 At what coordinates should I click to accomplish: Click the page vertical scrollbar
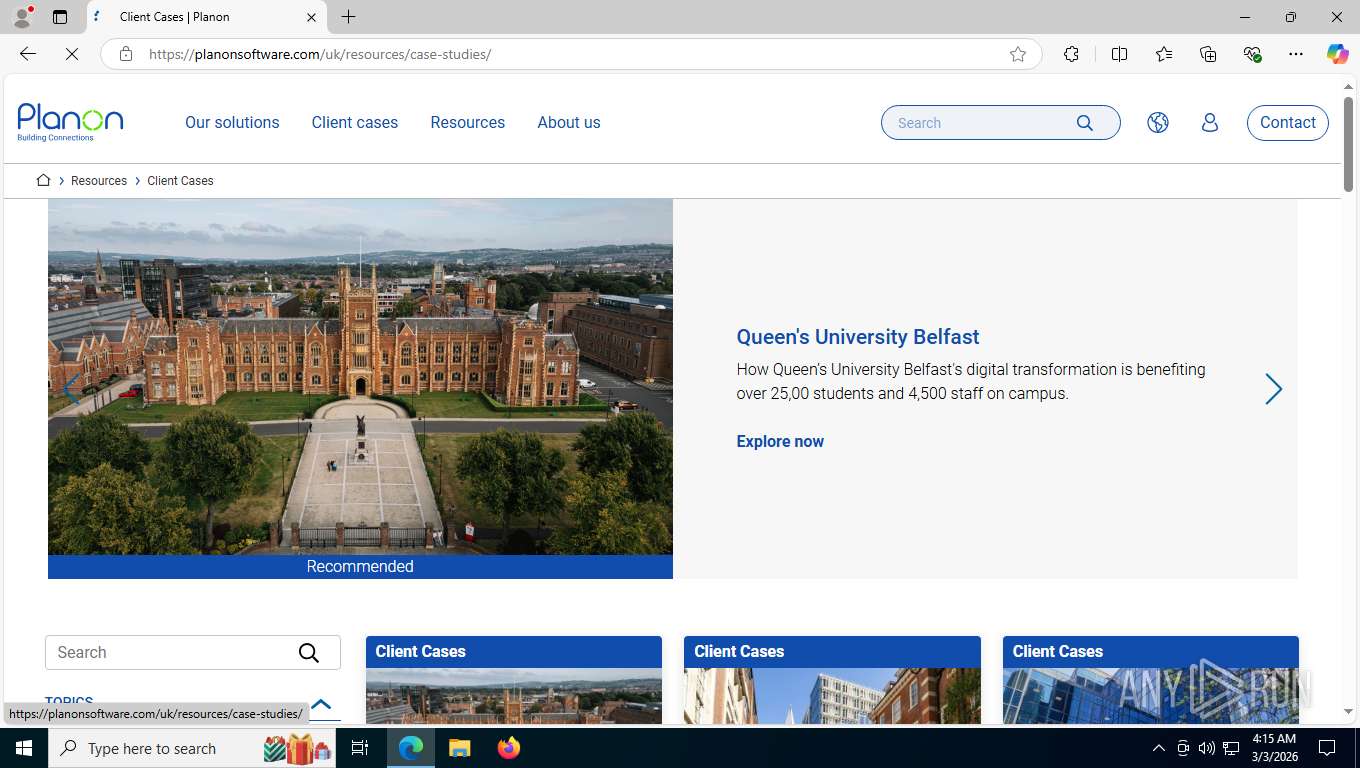[x=1348, y=144]
